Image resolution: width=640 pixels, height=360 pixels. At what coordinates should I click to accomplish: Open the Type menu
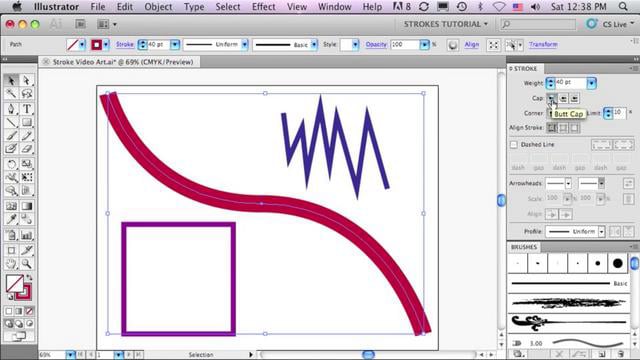pyautogui.click(x=194, y=7)
